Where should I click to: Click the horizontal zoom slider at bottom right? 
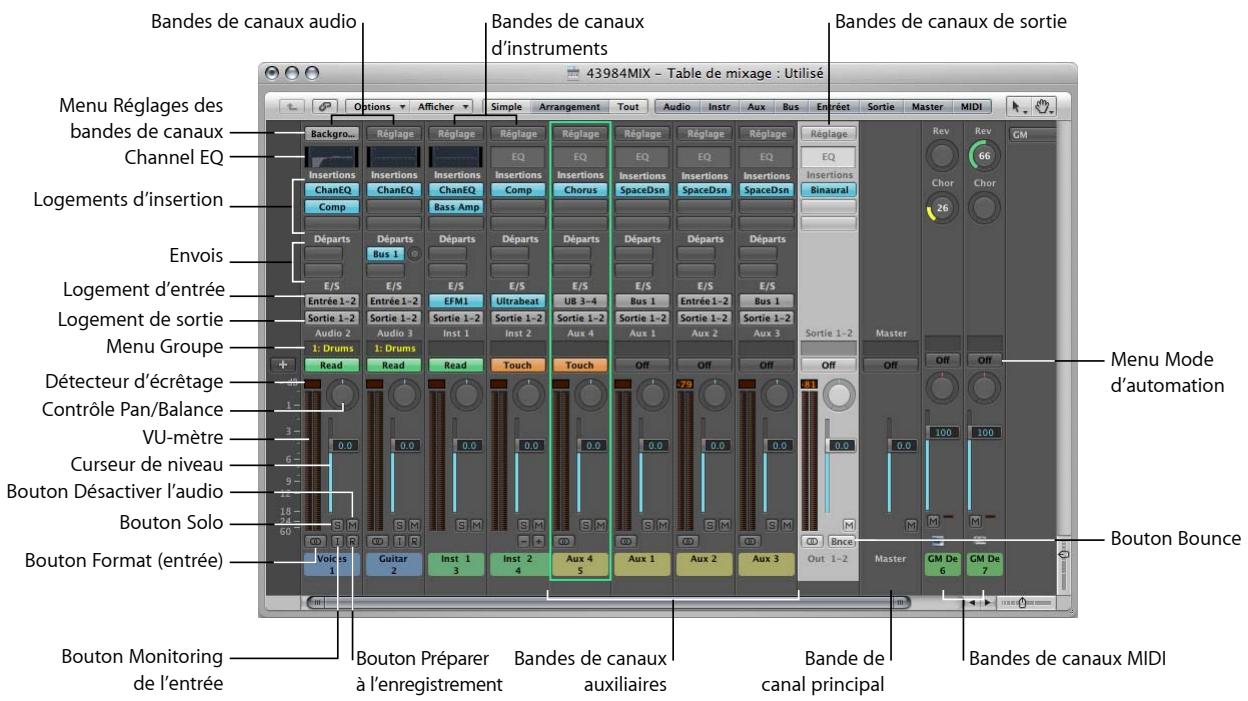(x=1022, y=603)
